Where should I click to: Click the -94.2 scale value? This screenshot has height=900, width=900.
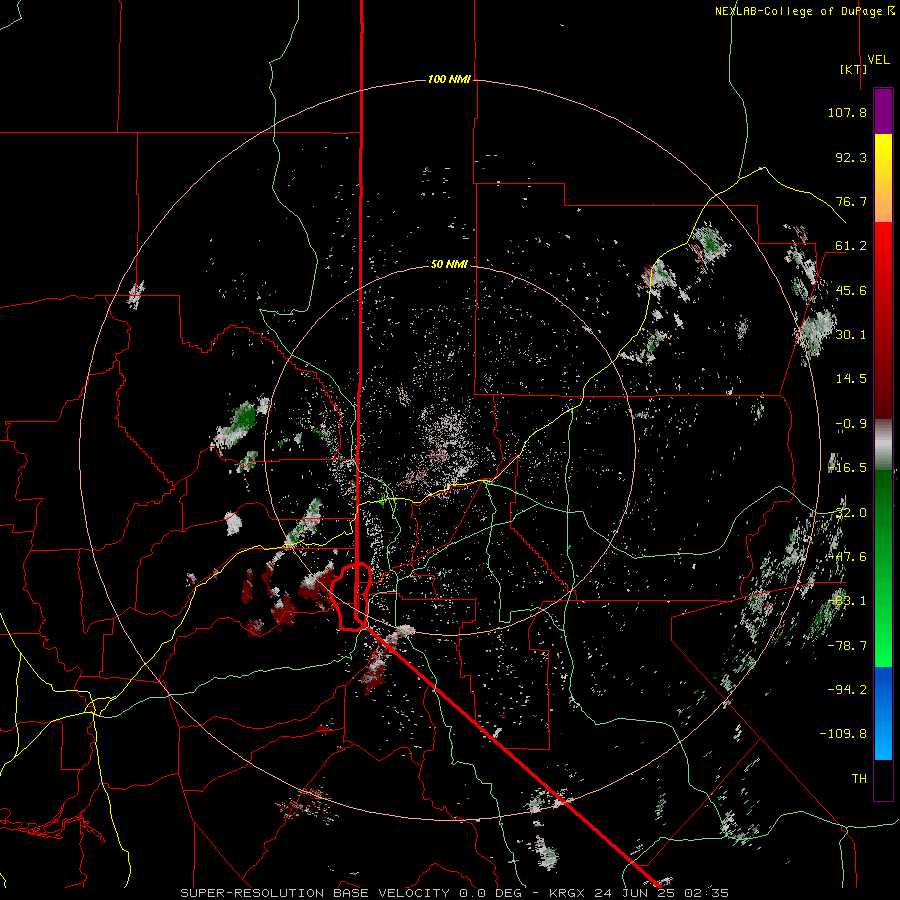(x=847, y=689)
